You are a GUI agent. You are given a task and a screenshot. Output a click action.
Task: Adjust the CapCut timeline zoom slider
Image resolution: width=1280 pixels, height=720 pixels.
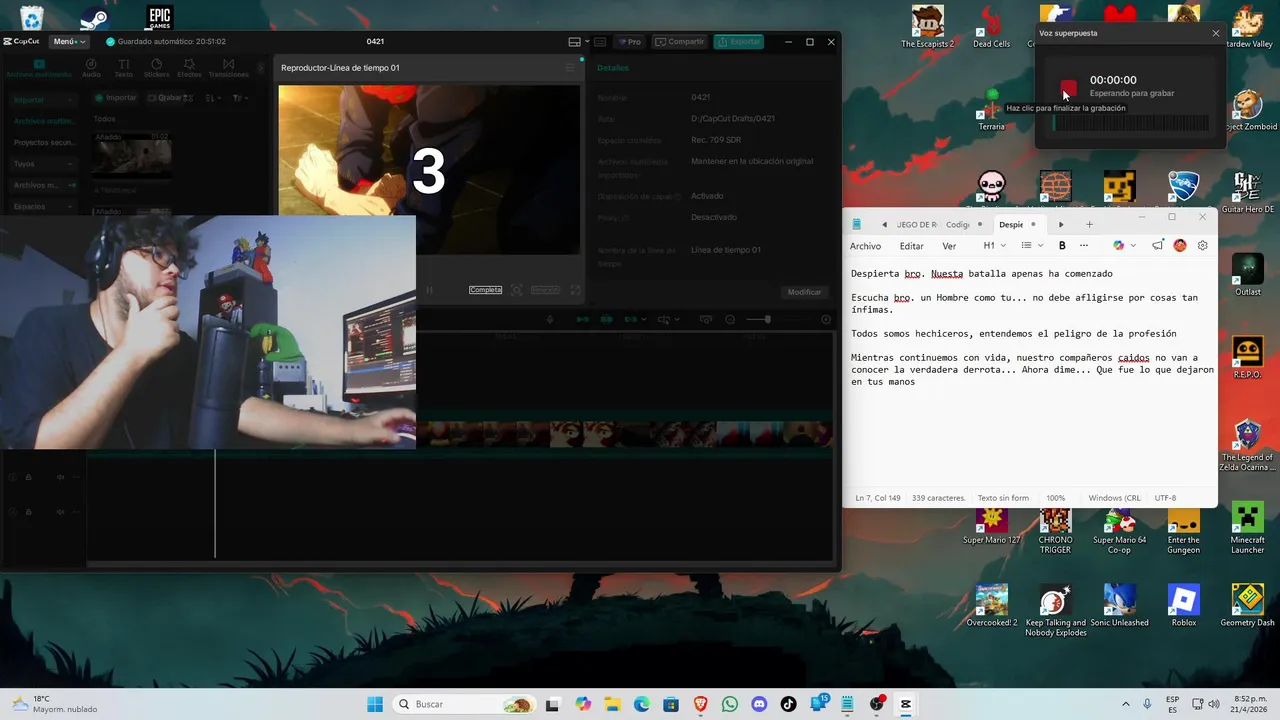[766, 319]
